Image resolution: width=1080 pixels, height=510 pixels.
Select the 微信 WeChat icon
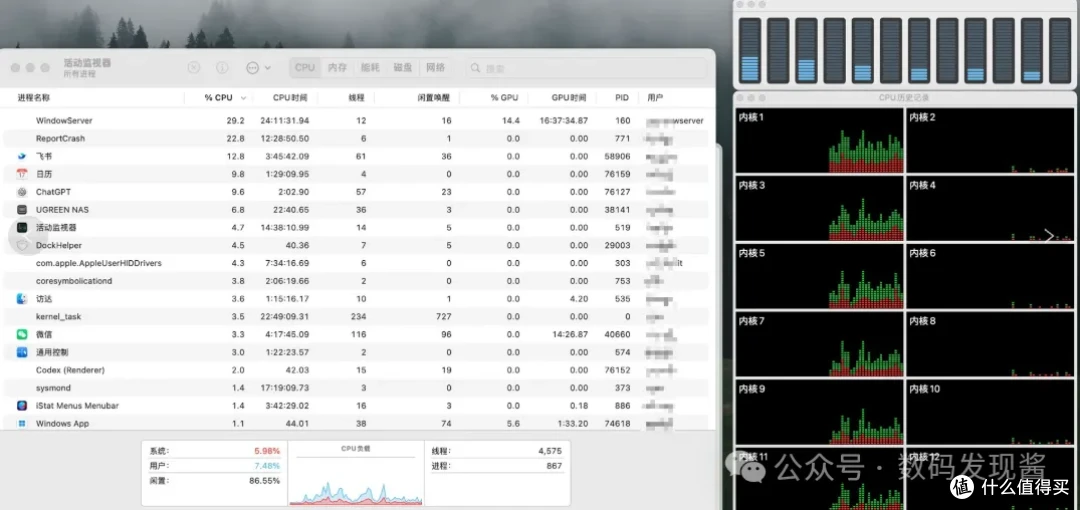22,334
